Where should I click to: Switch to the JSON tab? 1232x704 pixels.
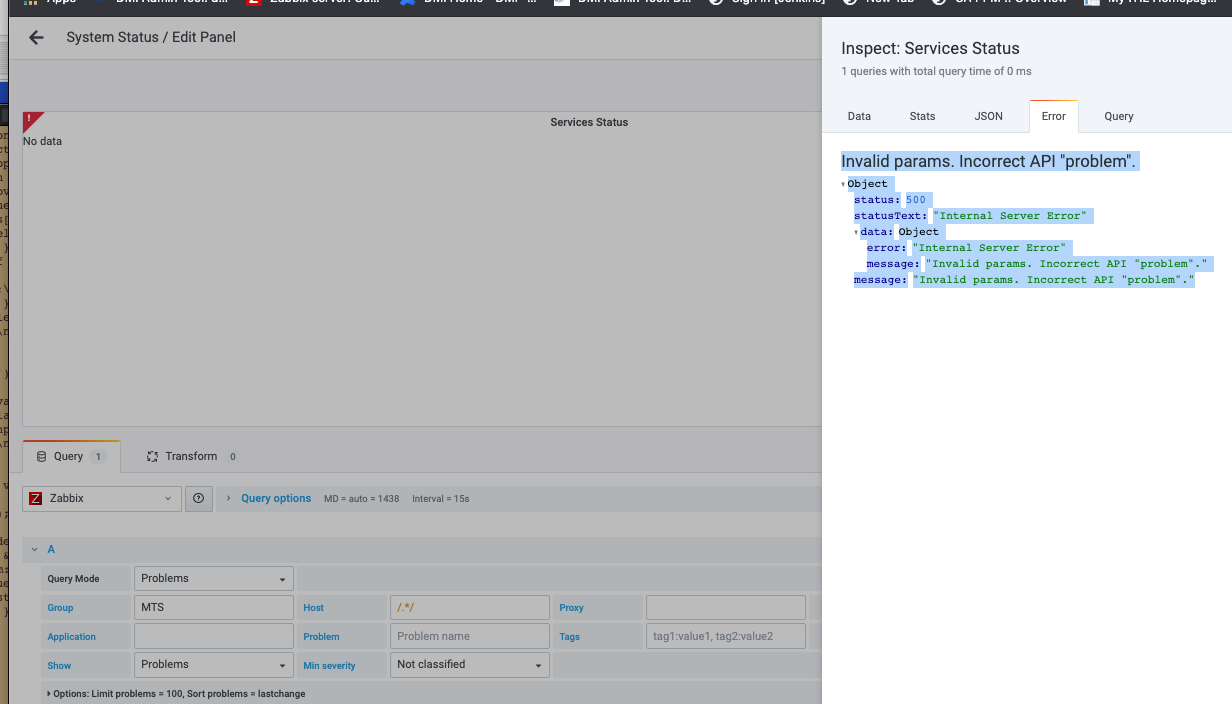click(x=988, y=116)
